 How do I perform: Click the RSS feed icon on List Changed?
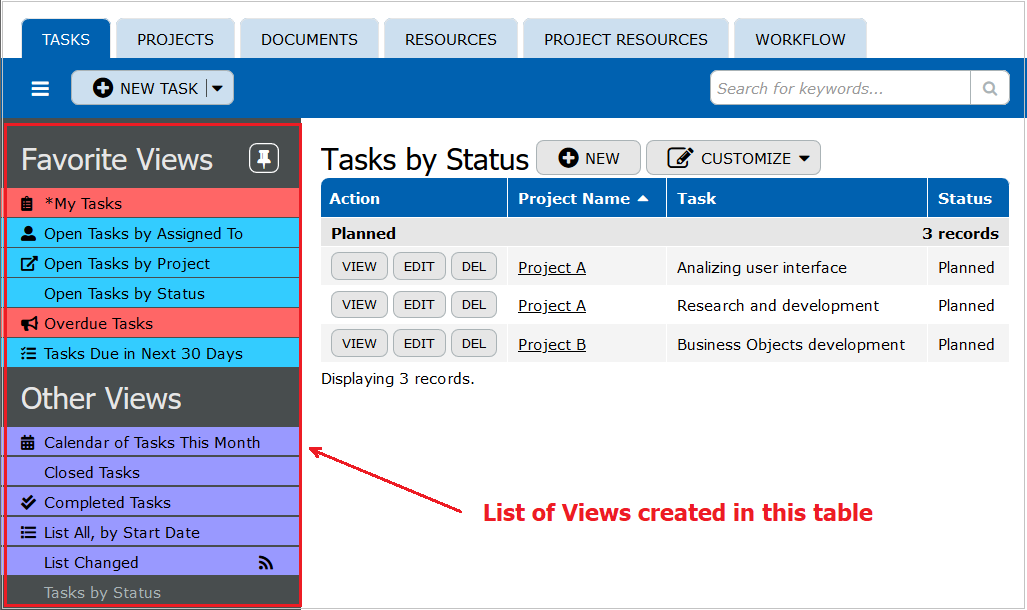click(265, 563)
